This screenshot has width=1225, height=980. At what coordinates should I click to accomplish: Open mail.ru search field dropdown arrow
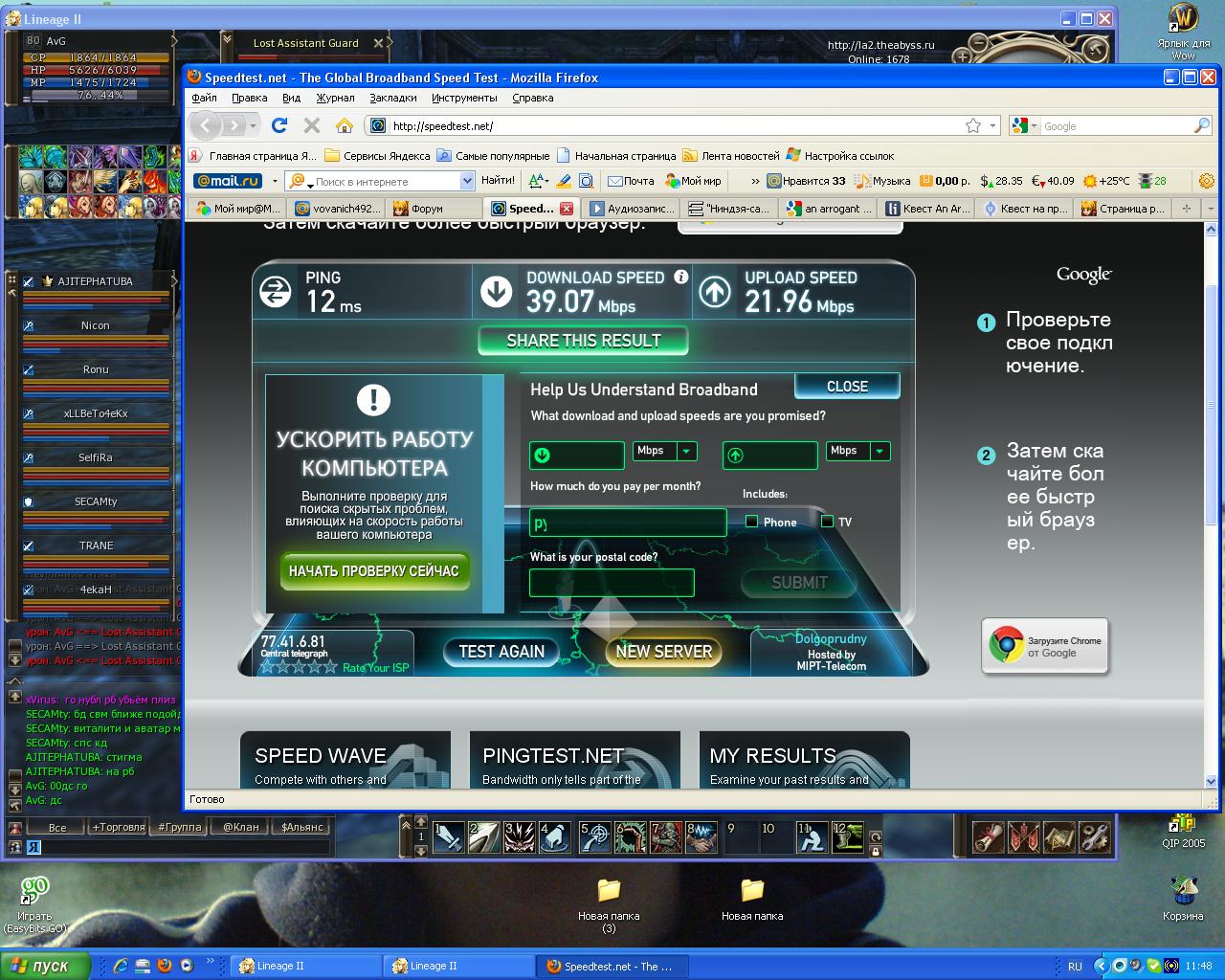pos(467,181)
